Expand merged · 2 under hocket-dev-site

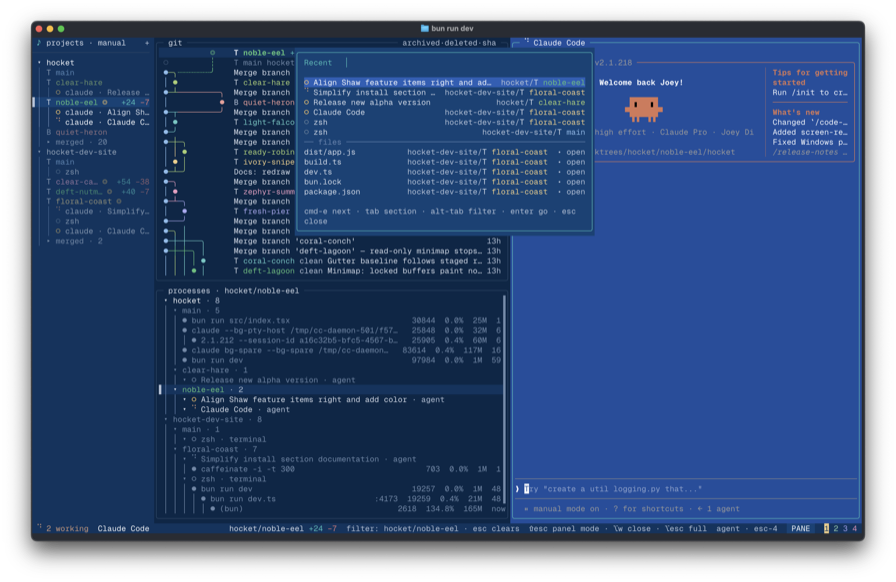pyautogui.click(x=49, y=241)
